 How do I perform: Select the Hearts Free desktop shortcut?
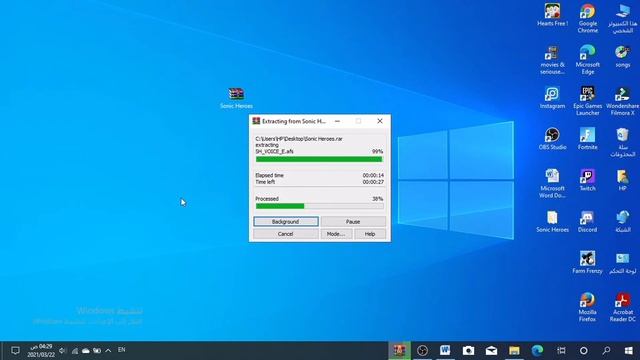552,16
